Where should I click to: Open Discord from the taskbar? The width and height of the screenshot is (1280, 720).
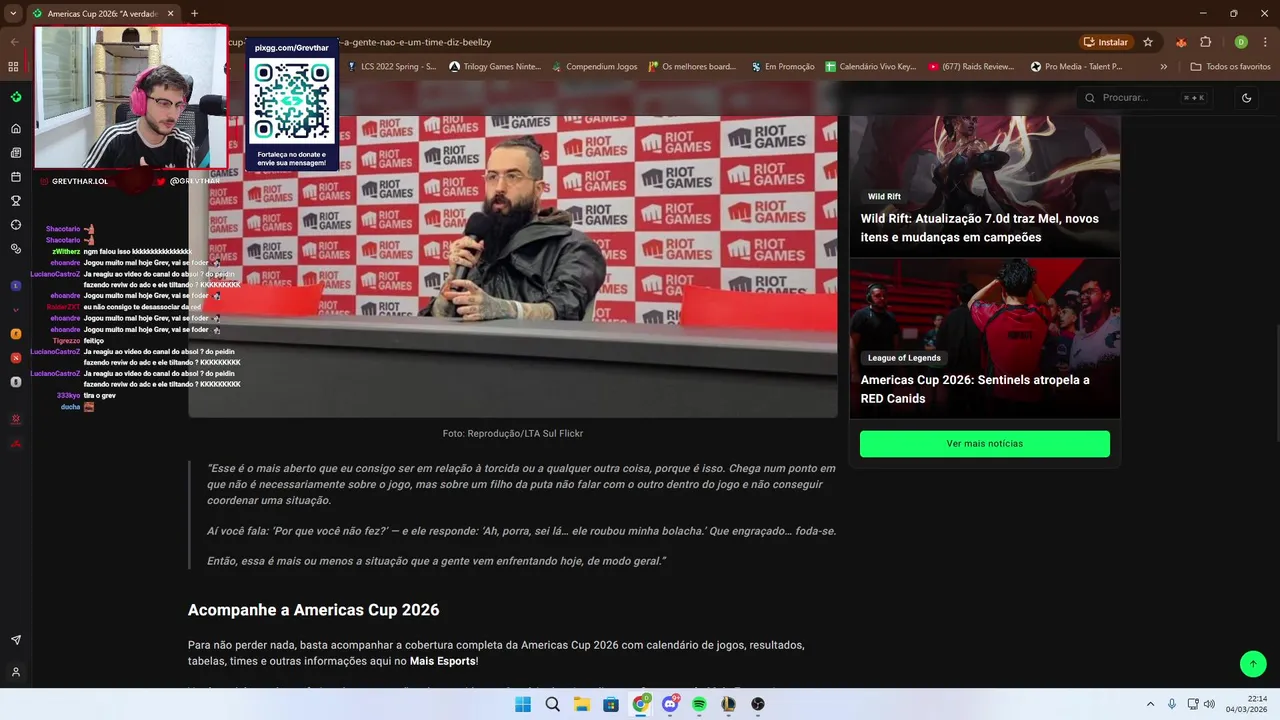coord(670,704)
